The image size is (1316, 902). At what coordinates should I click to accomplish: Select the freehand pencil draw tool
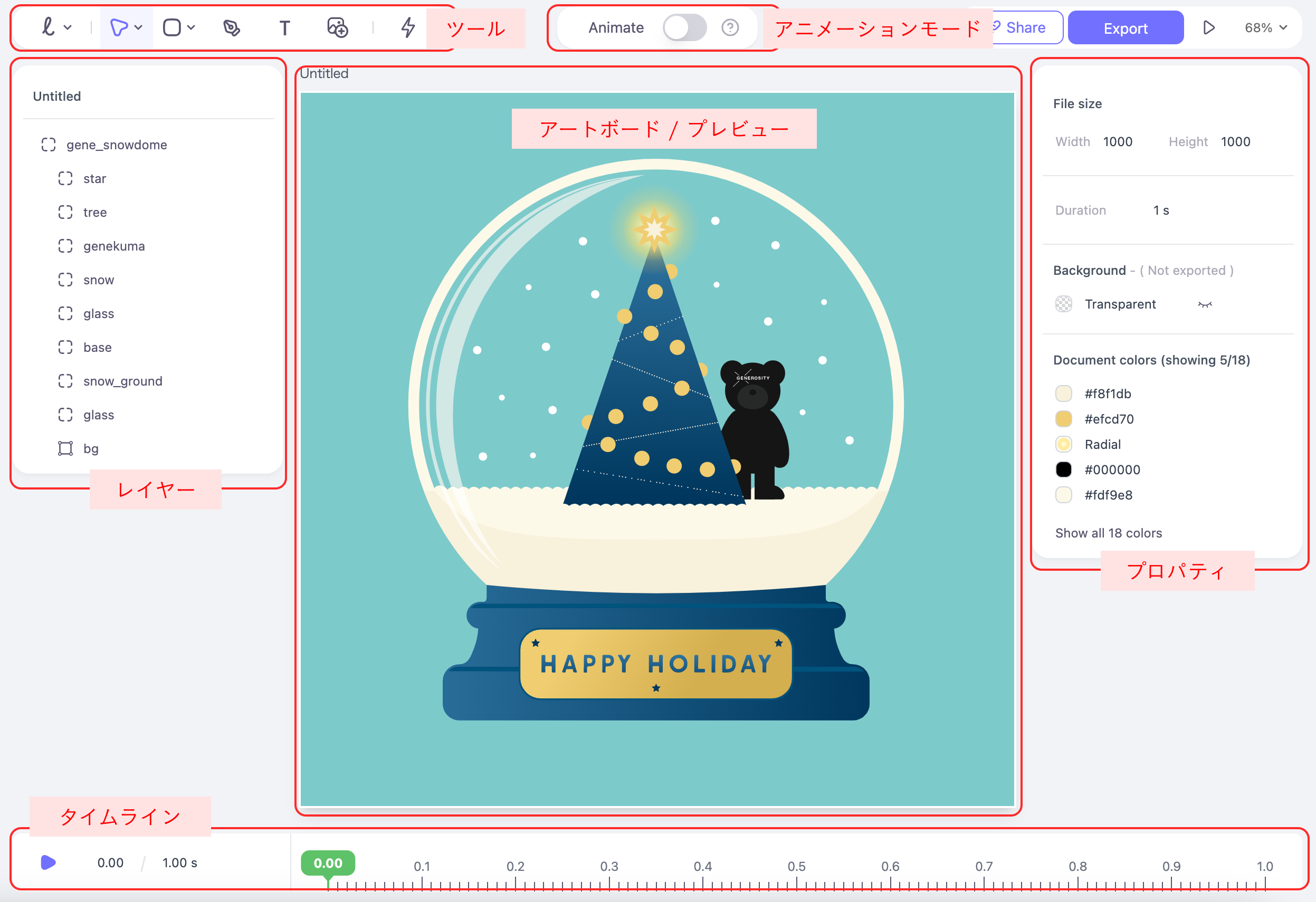point(49,27)
